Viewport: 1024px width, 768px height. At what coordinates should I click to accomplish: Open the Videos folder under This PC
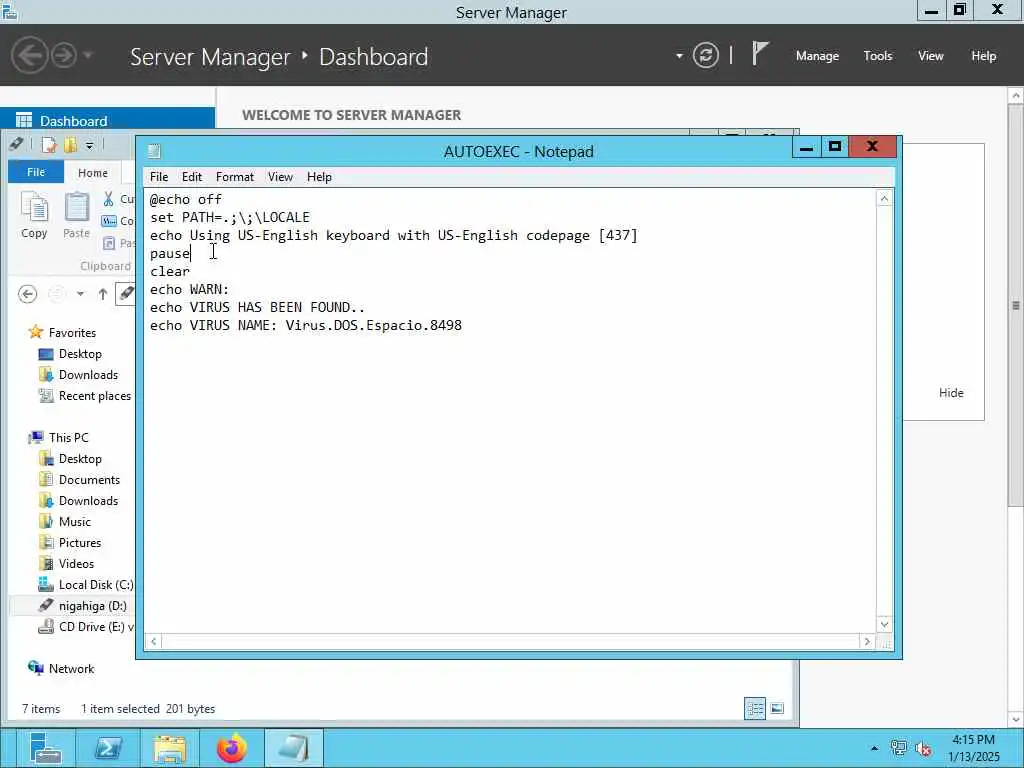(67, 564)
